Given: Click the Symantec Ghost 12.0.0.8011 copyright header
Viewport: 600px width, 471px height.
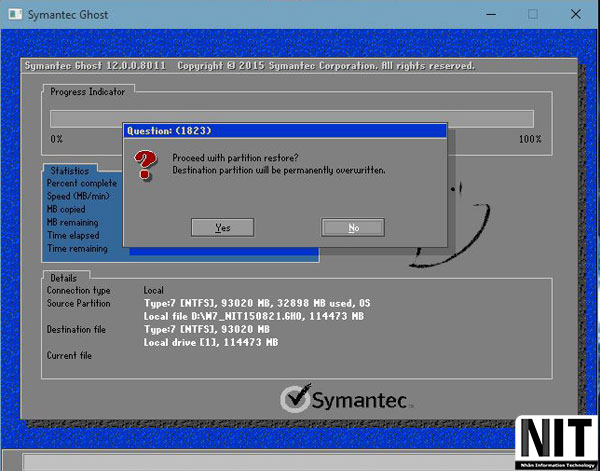Looking at the screenshot, I should 249,66.
